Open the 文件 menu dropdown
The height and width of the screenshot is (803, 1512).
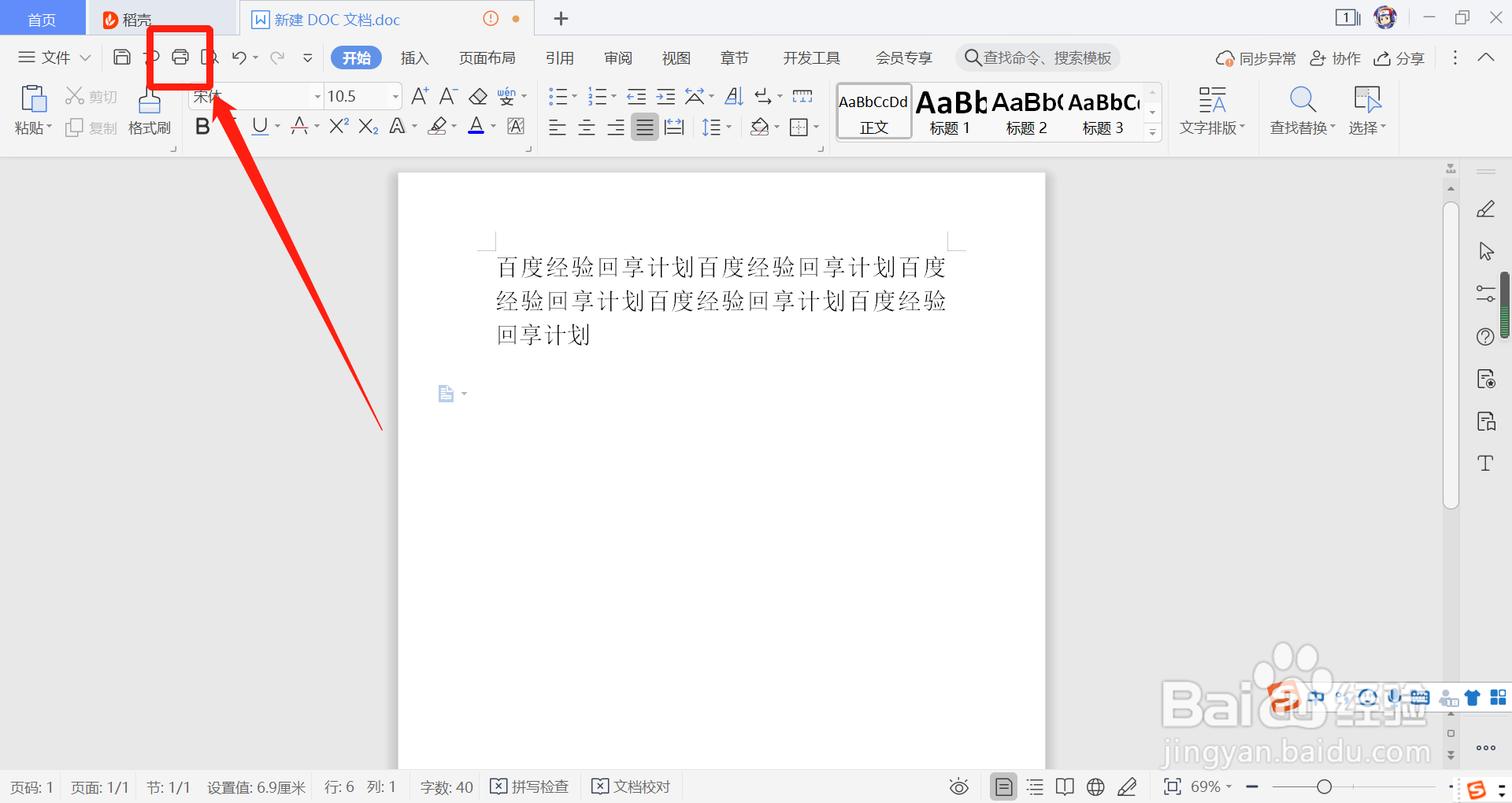pos(54,57)
